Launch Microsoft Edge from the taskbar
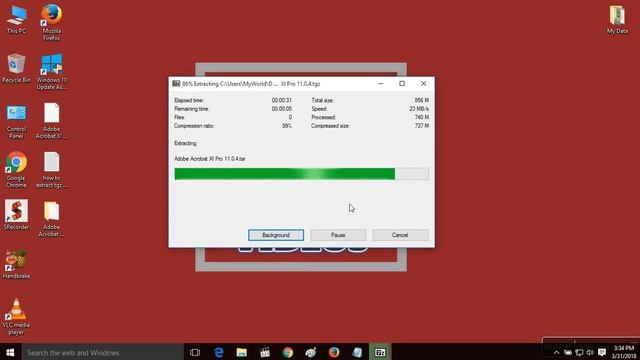This screenshot has width=640, height=360. [219, 352]
